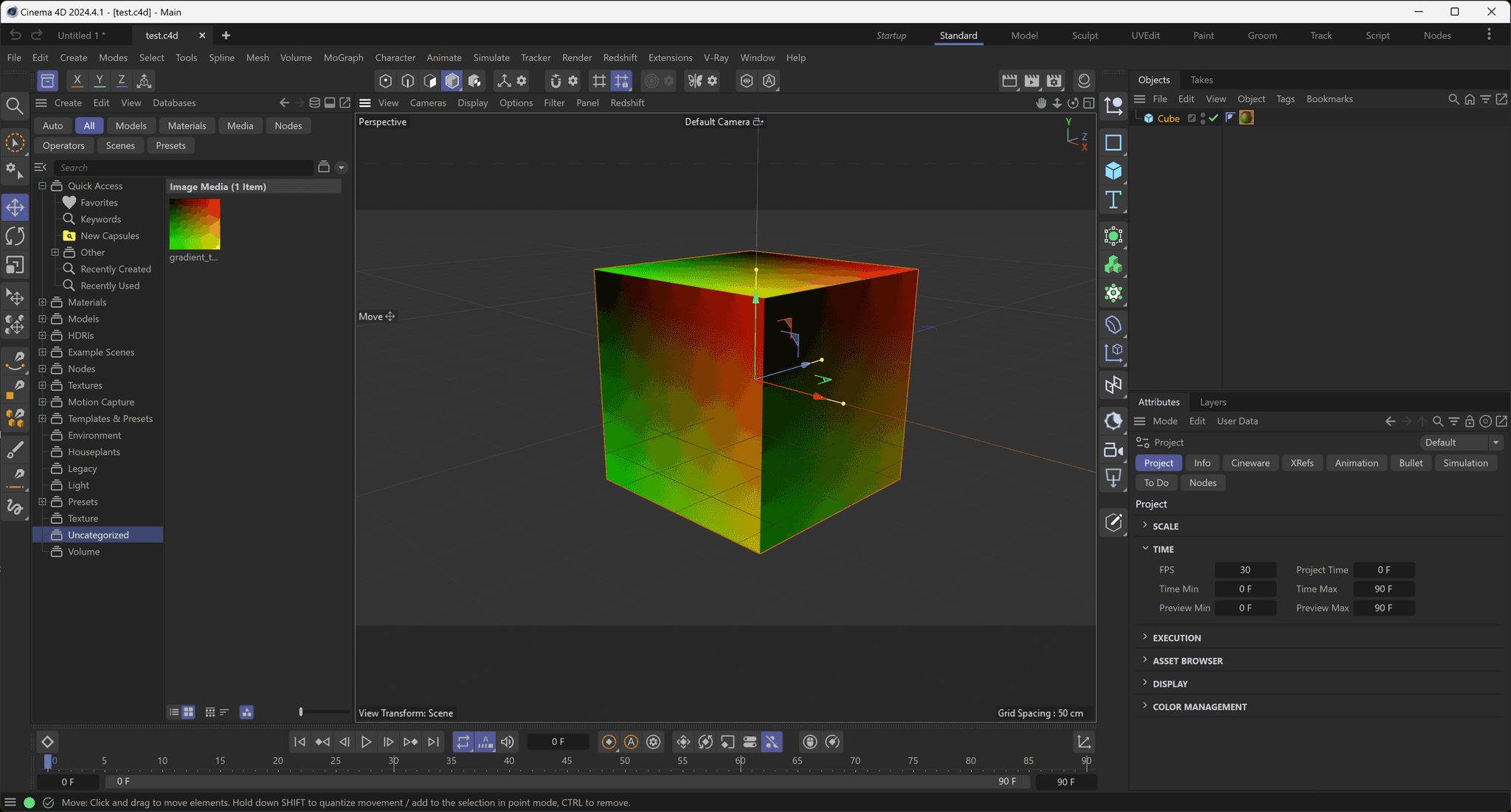
Task: Click the preview range bar
Action: click(x=567, y=782)
